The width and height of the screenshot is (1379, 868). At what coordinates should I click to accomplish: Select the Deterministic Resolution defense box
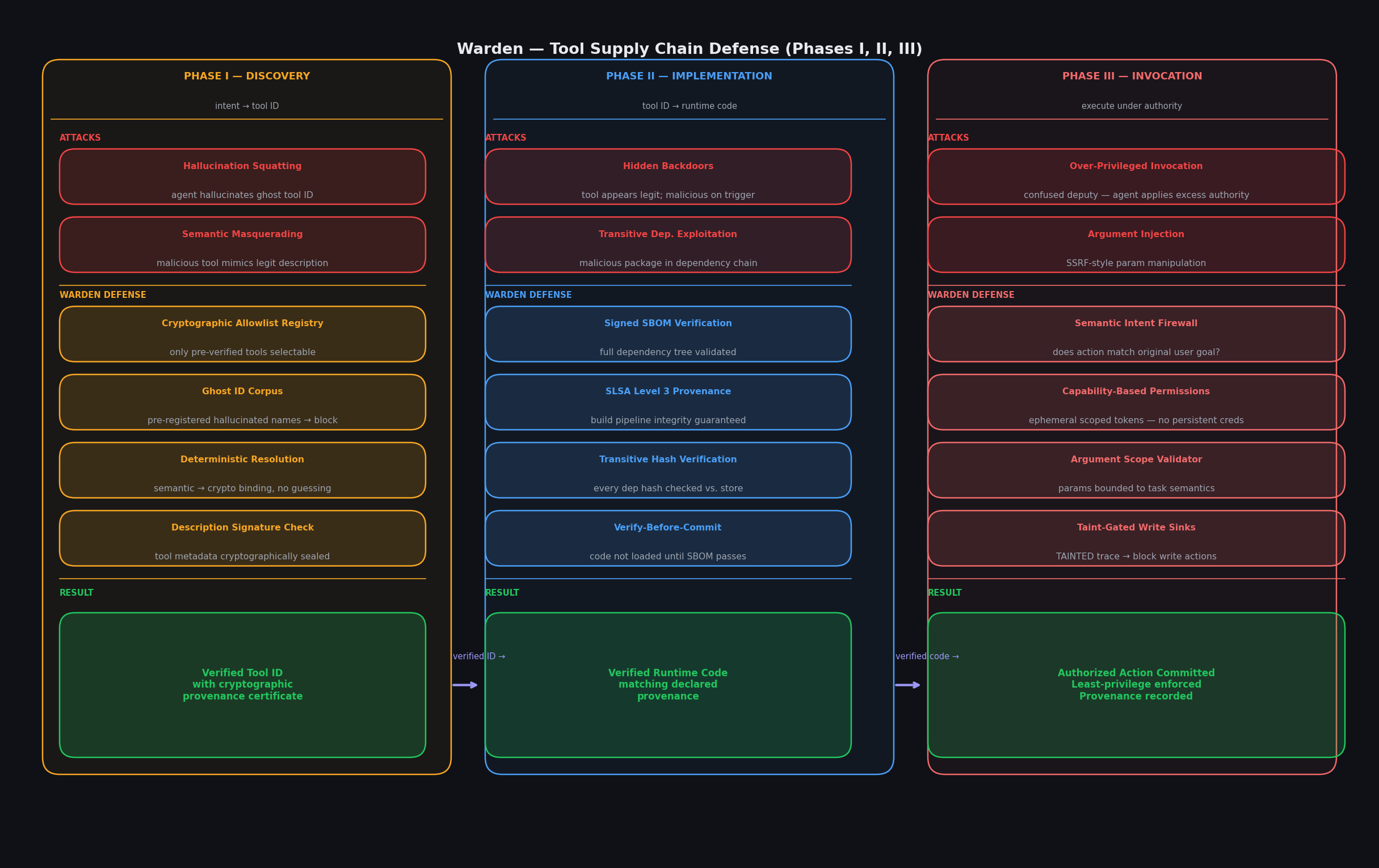pyautogui.click(x=242, y=470)
